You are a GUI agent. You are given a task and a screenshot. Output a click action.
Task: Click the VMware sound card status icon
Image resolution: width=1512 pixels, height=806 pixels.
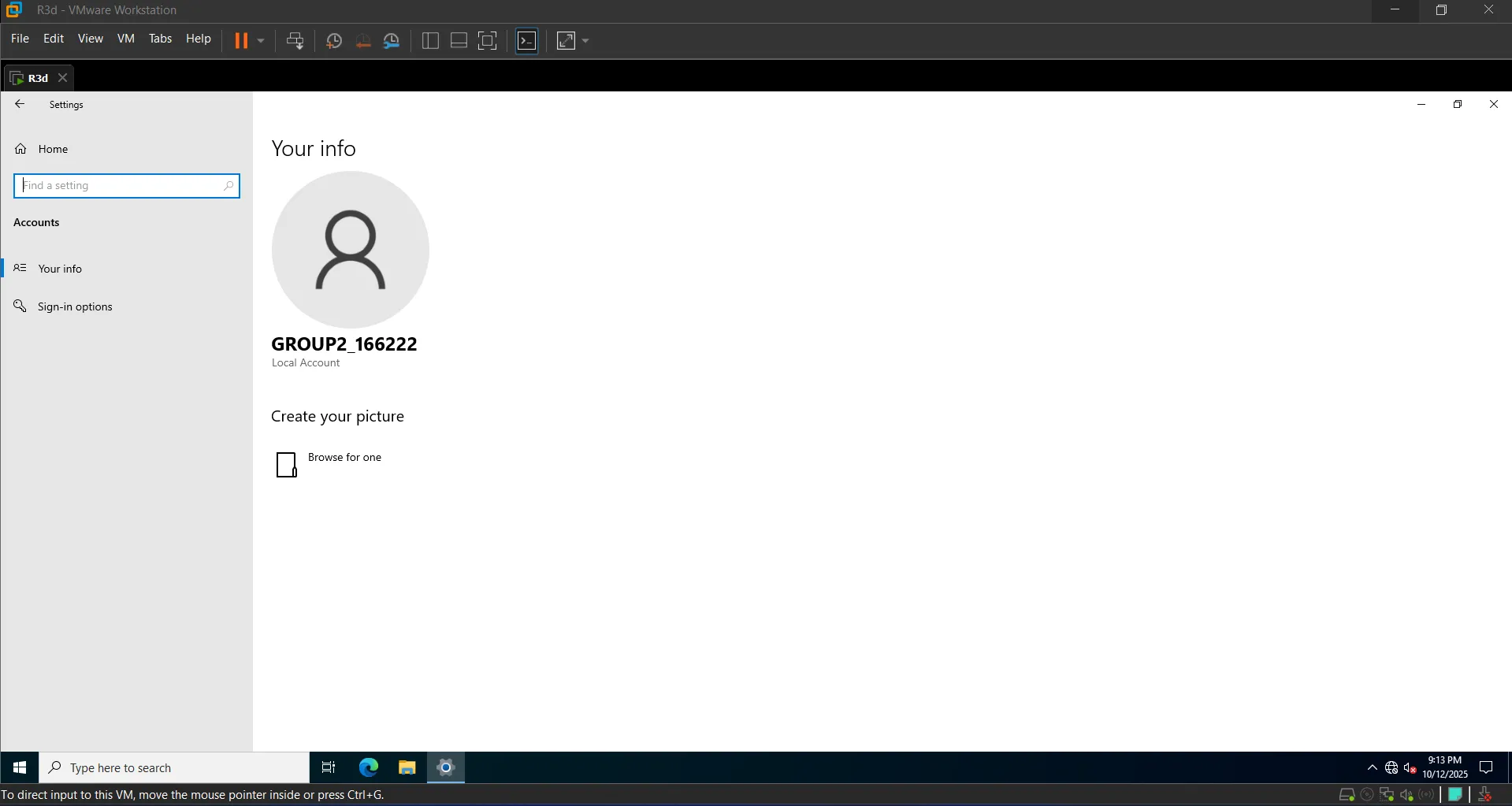pos(1407,795)
